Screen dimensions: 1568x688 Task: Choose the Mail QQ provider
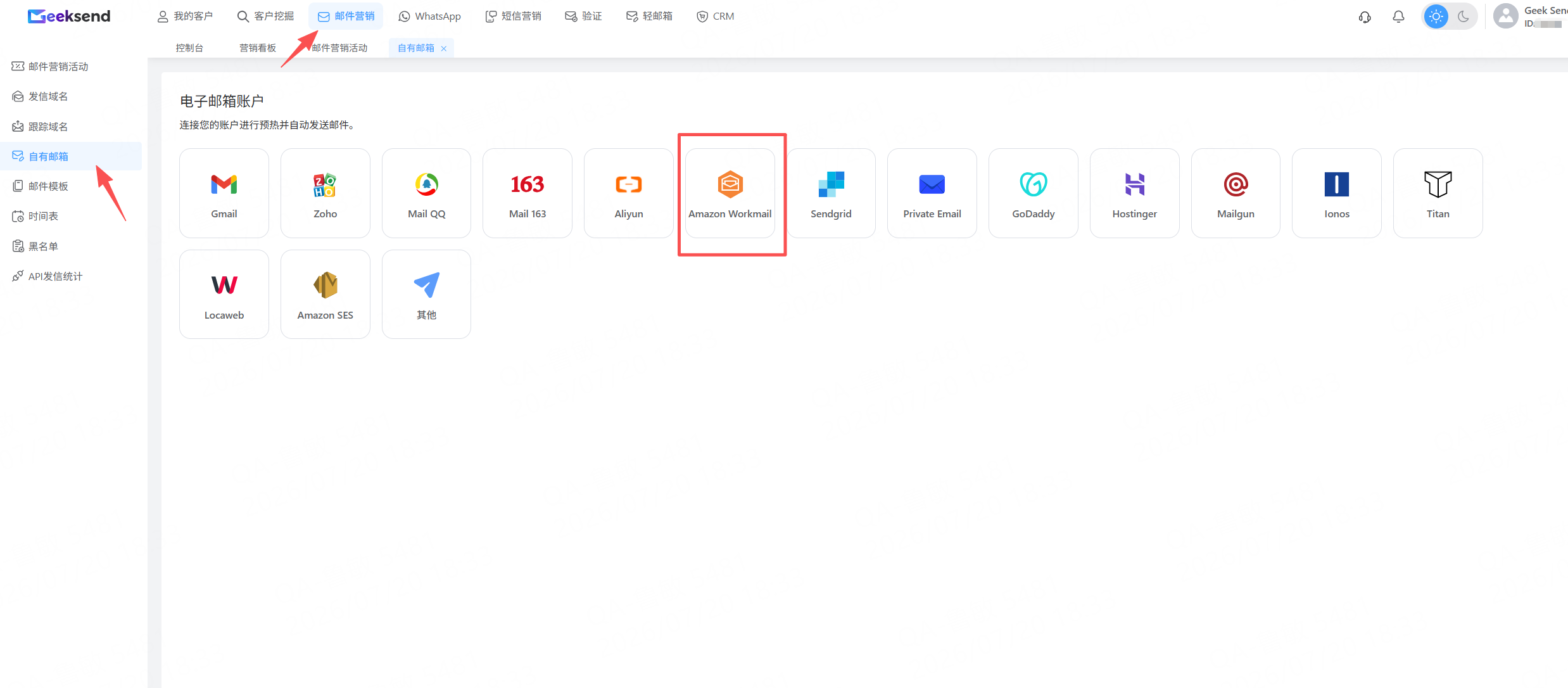[427, 193]
